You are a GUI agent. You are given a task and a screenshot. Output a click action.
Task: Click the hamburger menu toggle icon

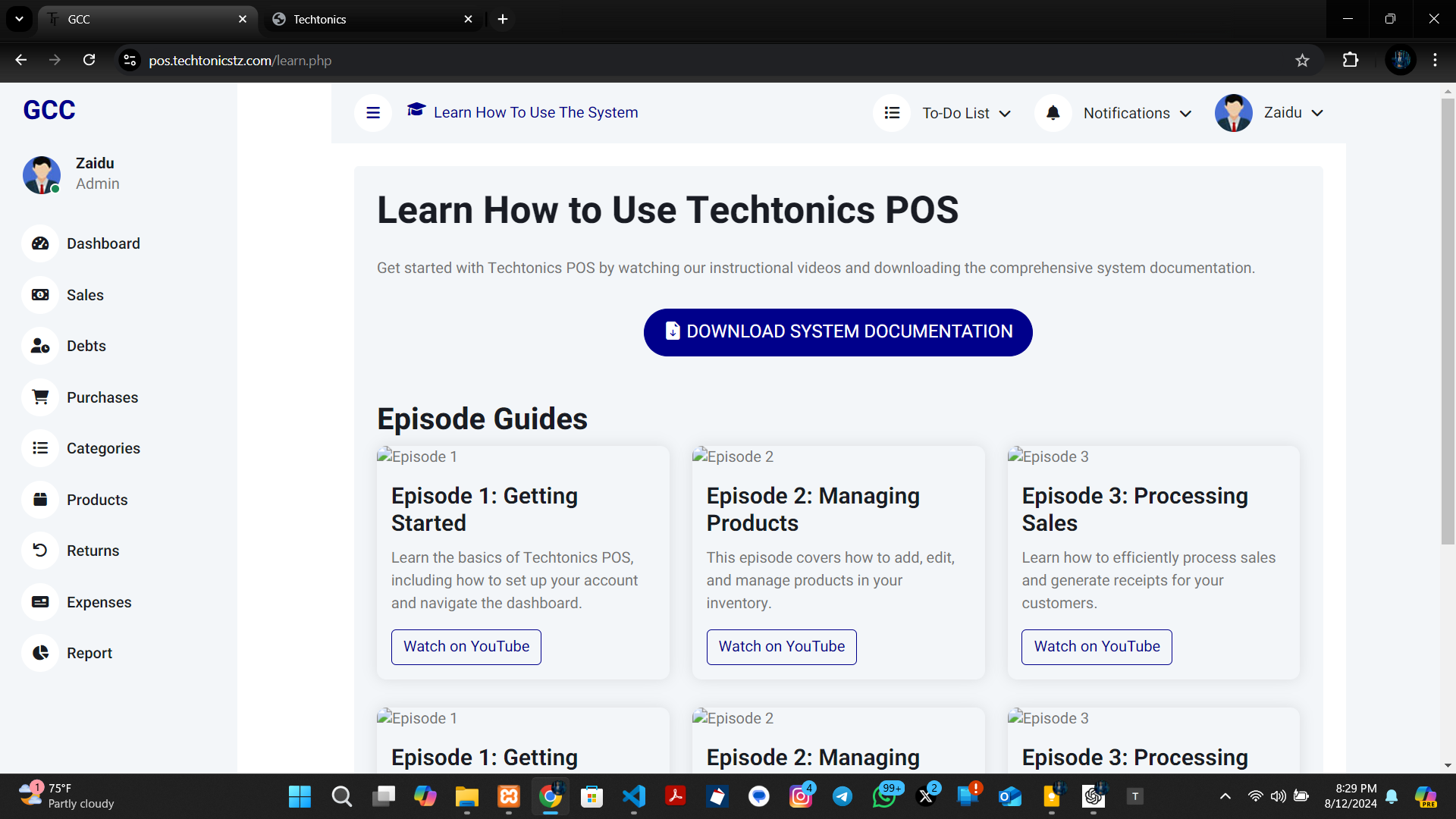click(x=372, y=113)
